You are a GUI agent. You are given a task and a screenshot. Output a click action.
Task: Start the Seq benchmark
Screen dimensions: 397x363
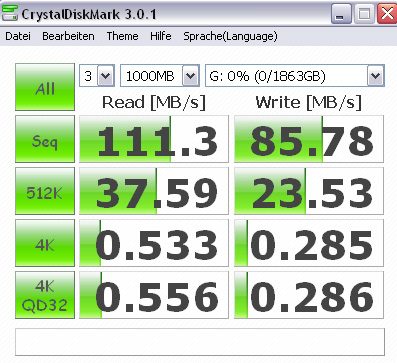[x=45, y=139]
